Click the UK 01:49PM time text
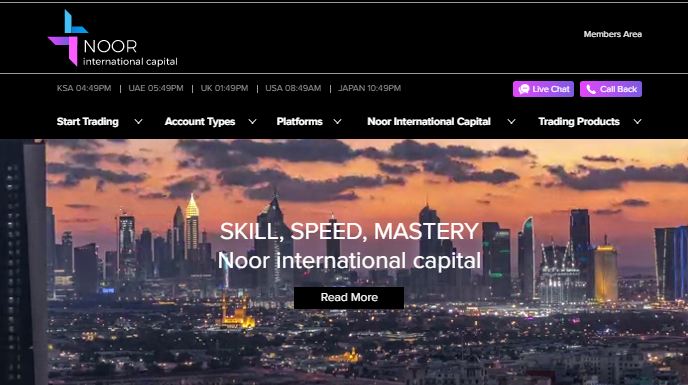This screenshot has height=385, width=688. point(224,88)
